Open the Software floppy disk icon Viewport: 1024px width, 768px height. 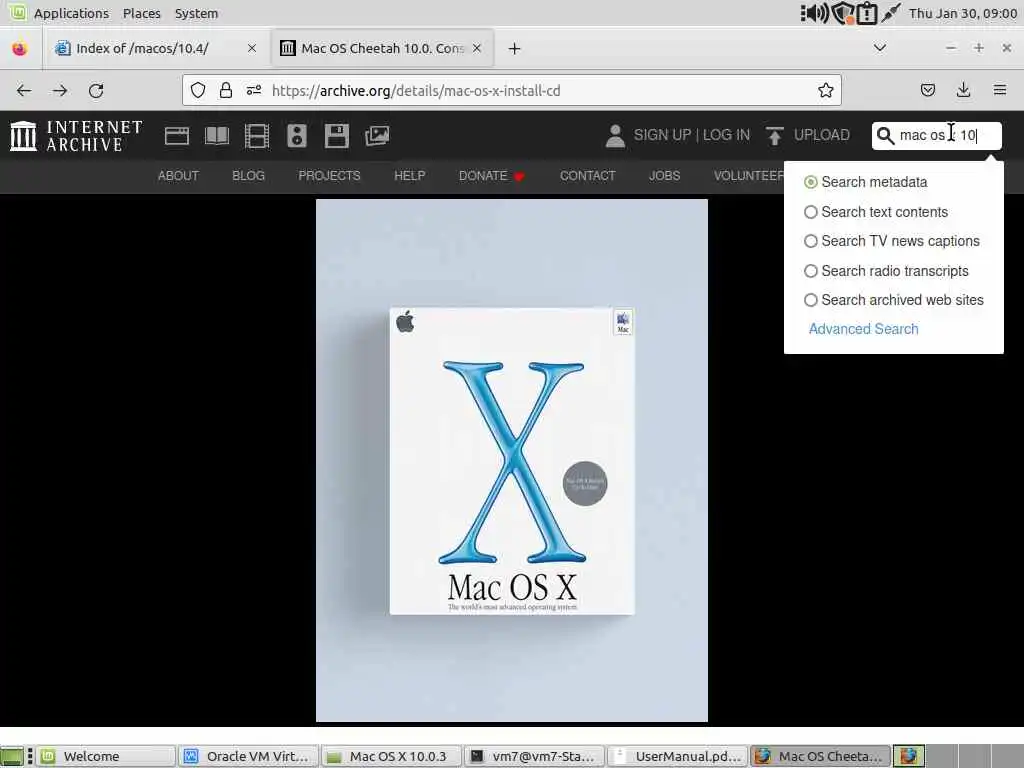click(x=336, y=136)
